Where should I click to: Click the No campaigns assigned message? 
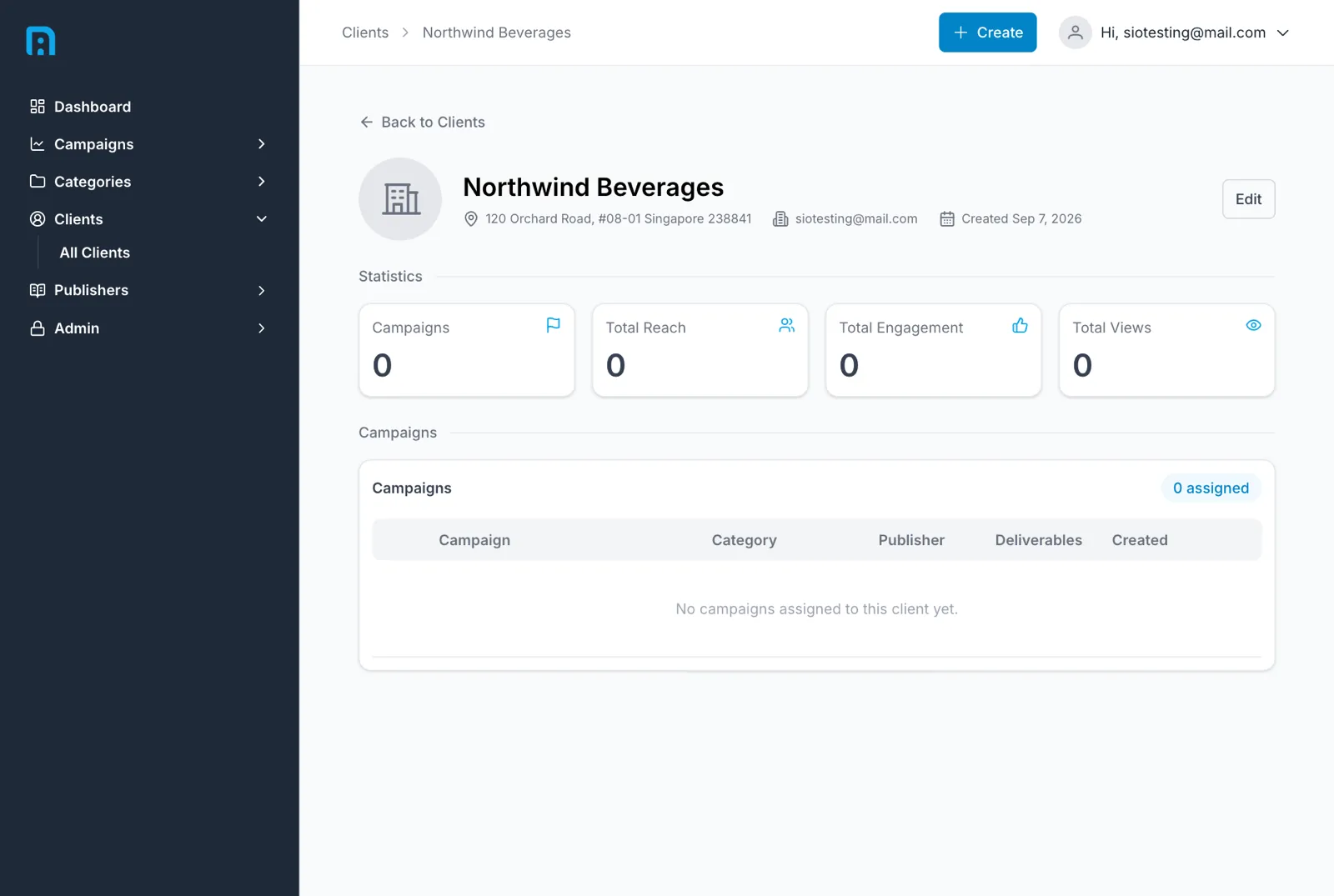pyautogui.click(x=816, y=609)
